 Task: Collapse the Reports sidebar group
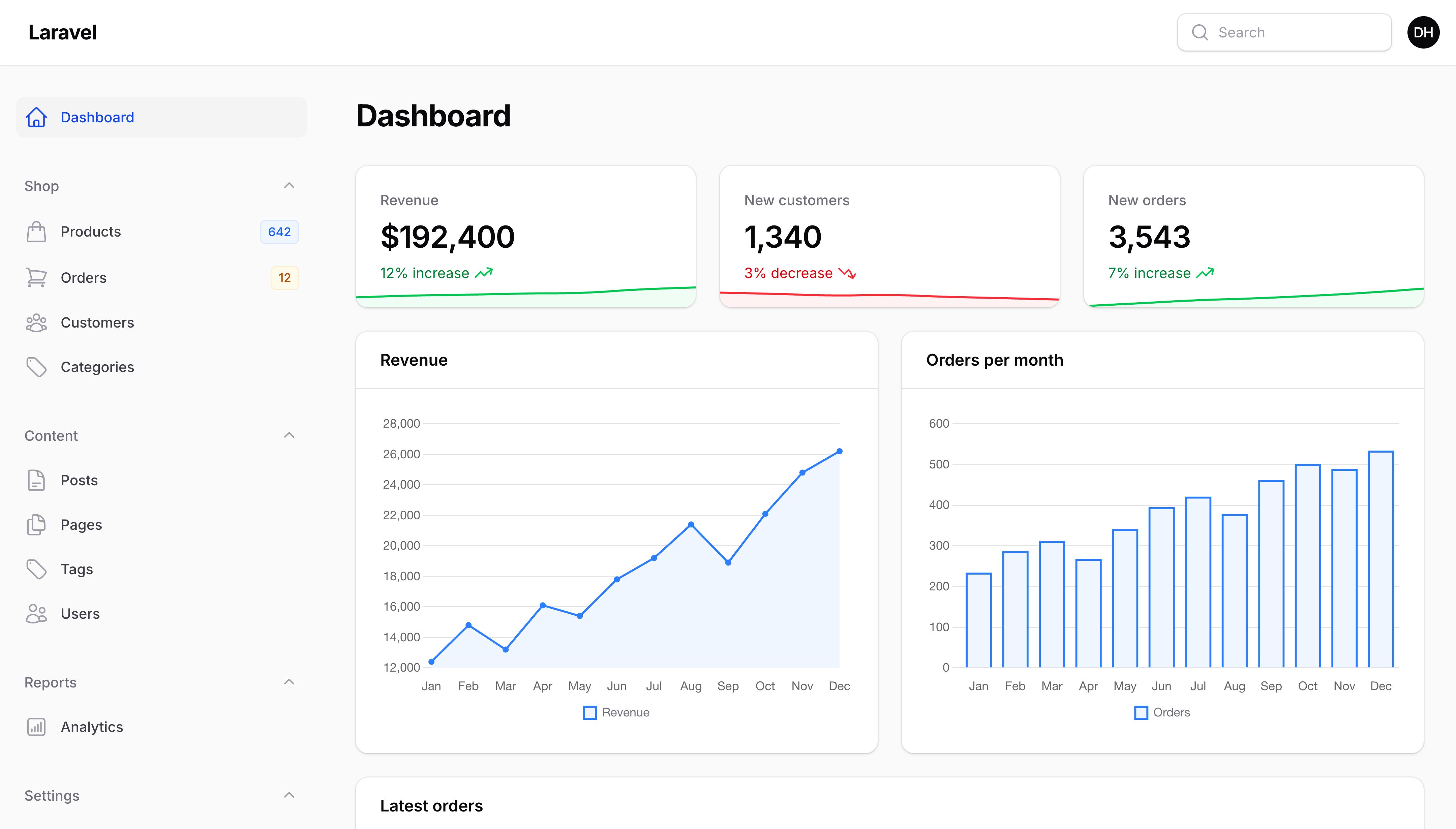tap(289, 682)
